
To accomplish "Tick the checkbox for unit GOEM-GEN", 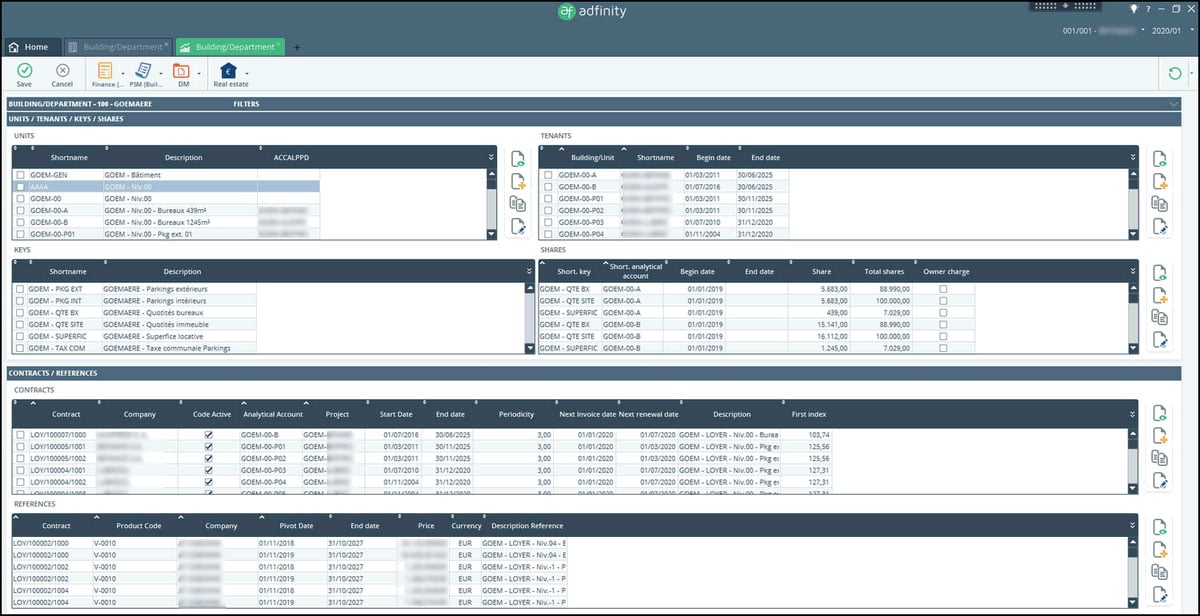I will click(x=19, y=175).
